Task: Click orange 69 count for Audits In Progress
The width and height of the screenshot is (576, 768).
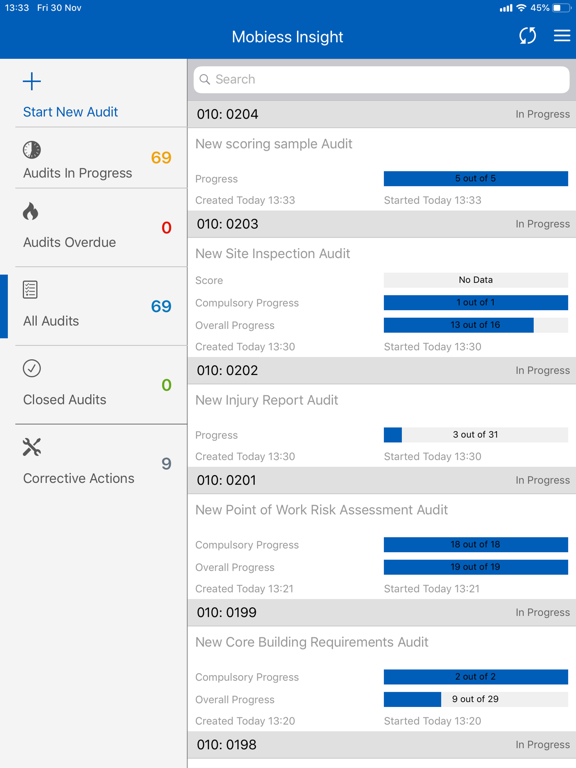Action: tap(161, 158)
